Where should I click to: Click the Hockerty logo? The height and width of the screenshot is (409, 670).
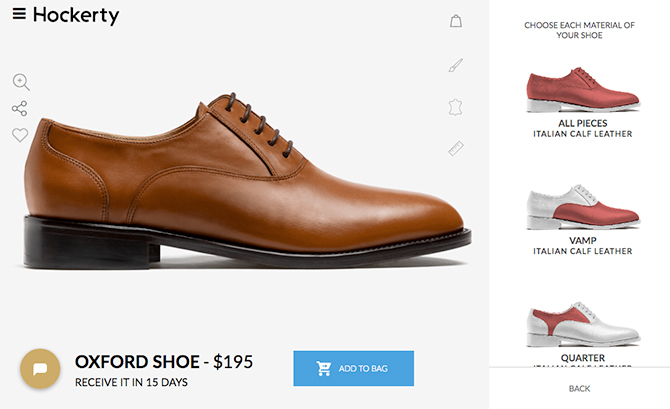pyautogui.click(x=76, y=15)
